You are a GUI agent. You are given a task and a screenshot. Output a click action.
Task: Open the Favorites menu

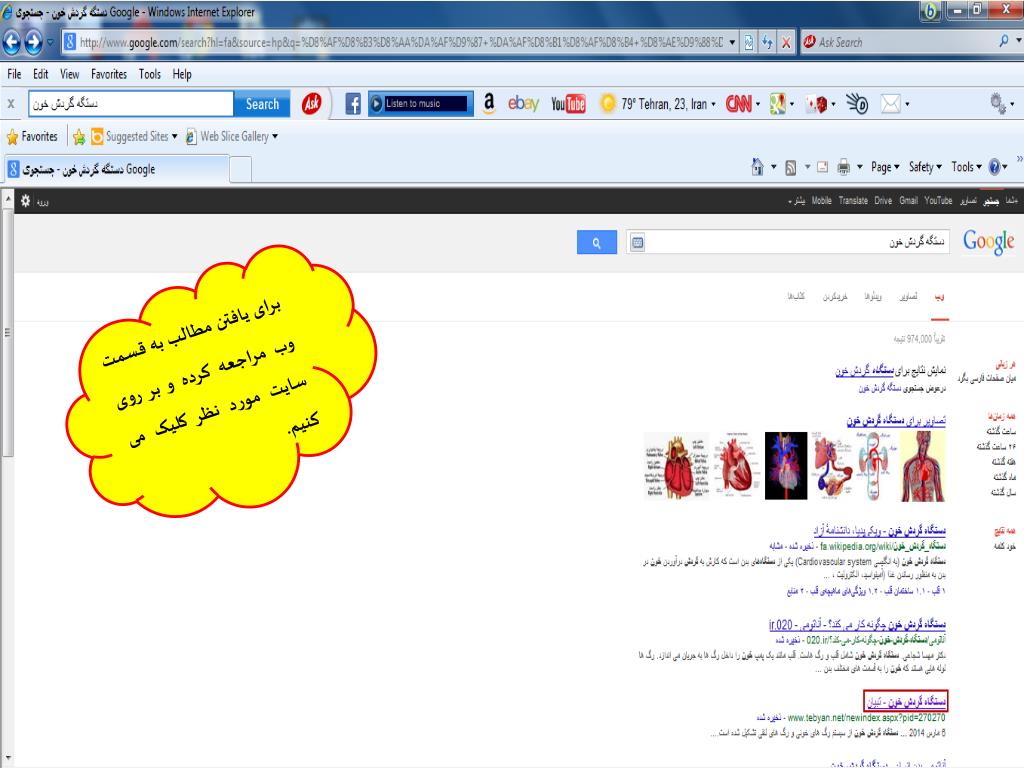[108, 74]
